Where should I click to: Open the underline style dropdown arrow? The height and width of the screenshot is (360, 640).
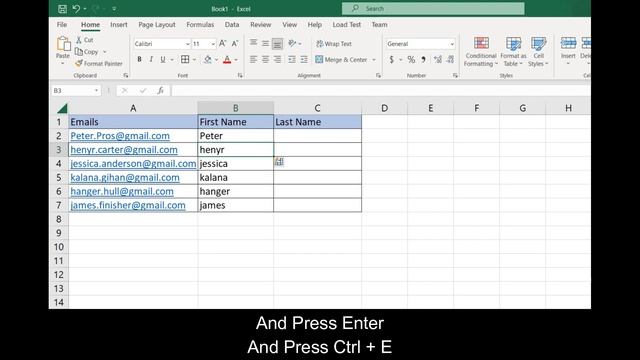click(x=172, y=60)
